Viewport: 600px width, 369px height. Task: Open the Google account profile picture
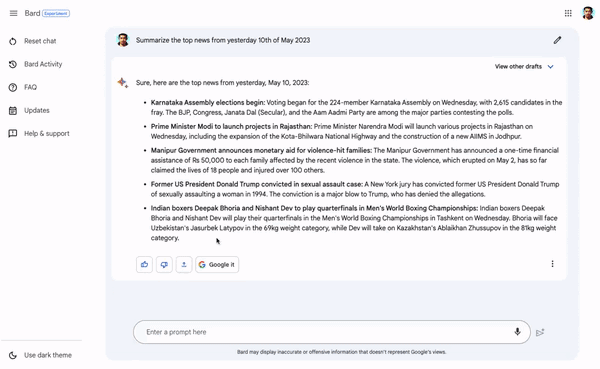[588, 13]
